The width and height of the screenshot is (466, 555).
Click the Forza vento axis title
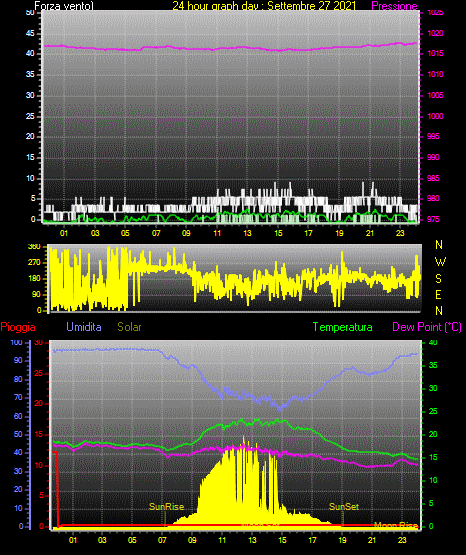tap(64, 6)
